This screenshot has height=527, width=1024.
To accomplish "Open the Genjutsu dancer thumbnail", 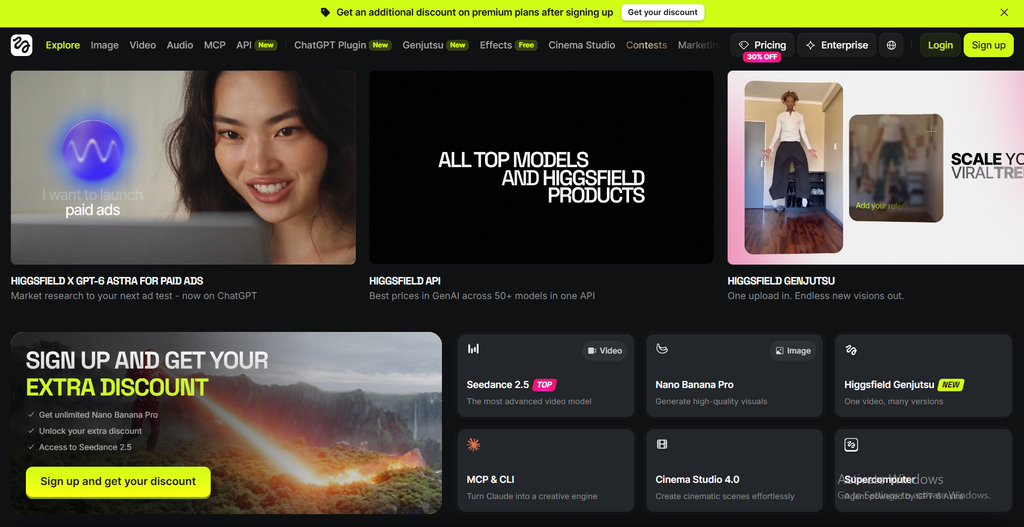I will [876, 167].
